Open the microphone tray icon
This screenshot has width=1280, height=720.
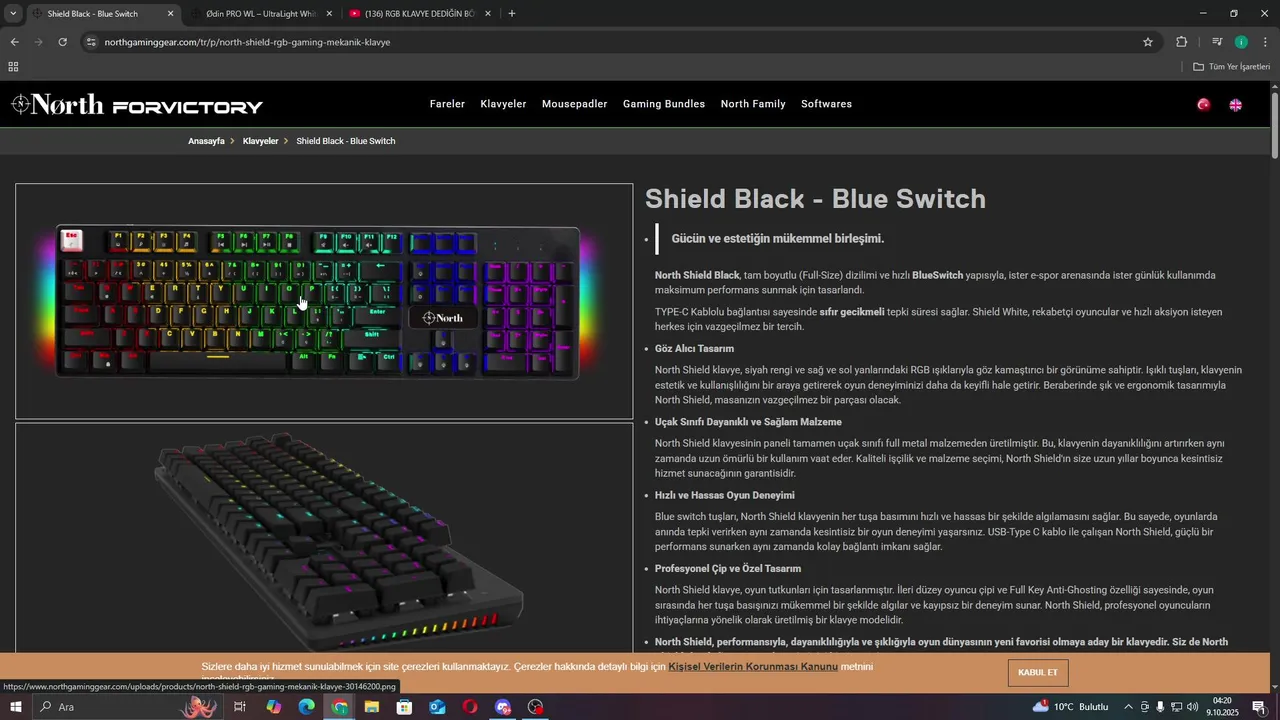pos(1160,707)
